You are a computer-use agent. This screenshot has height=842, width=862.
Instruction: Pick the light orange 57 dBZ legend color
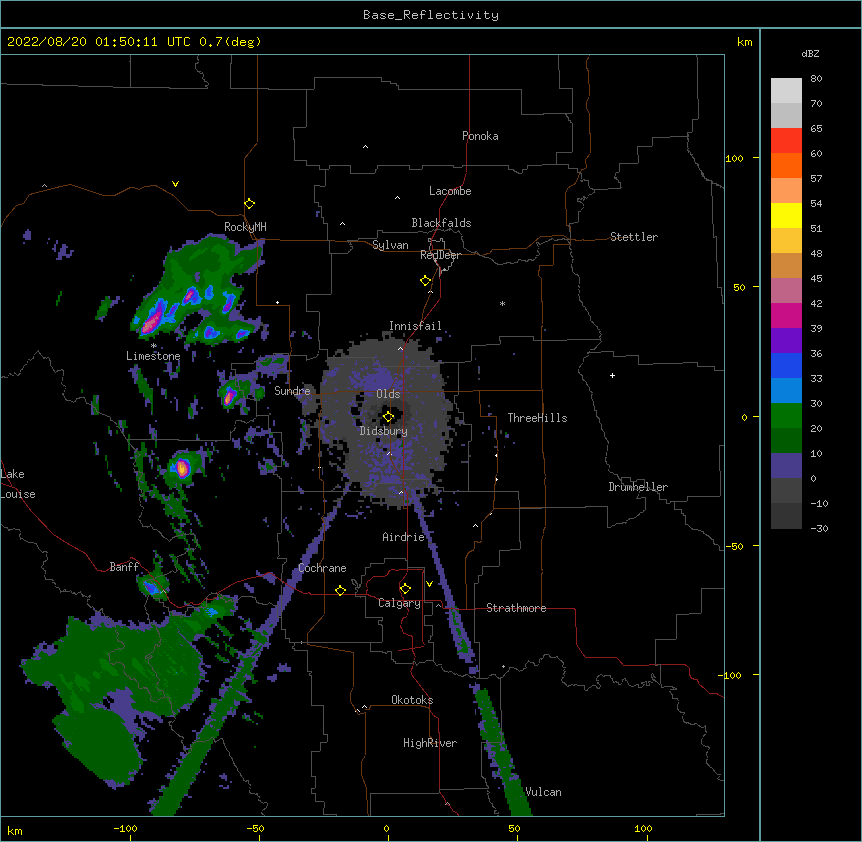tap(786, 191)
